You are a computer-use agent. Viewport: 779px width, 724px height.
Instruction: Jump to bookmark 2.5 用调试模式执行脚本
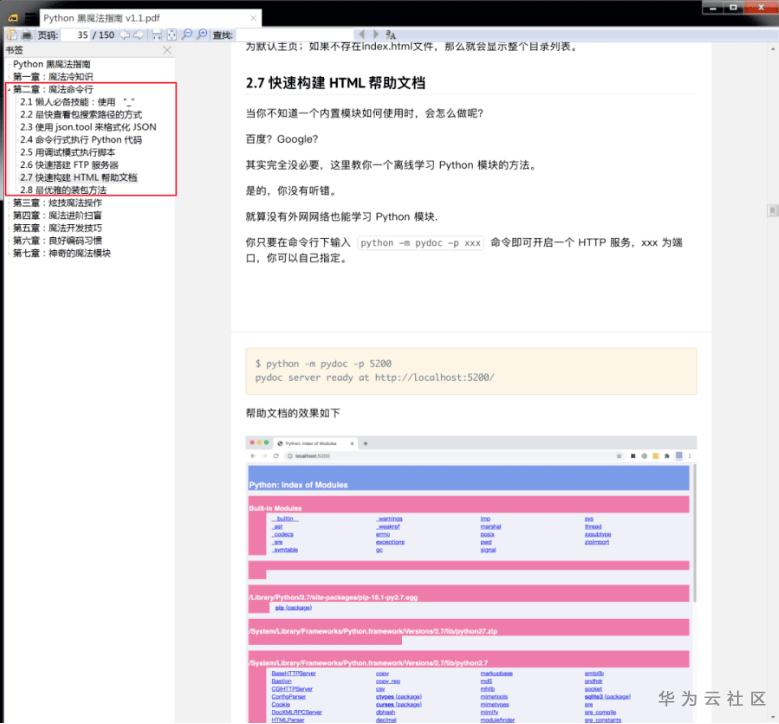(x=68, y=152)
